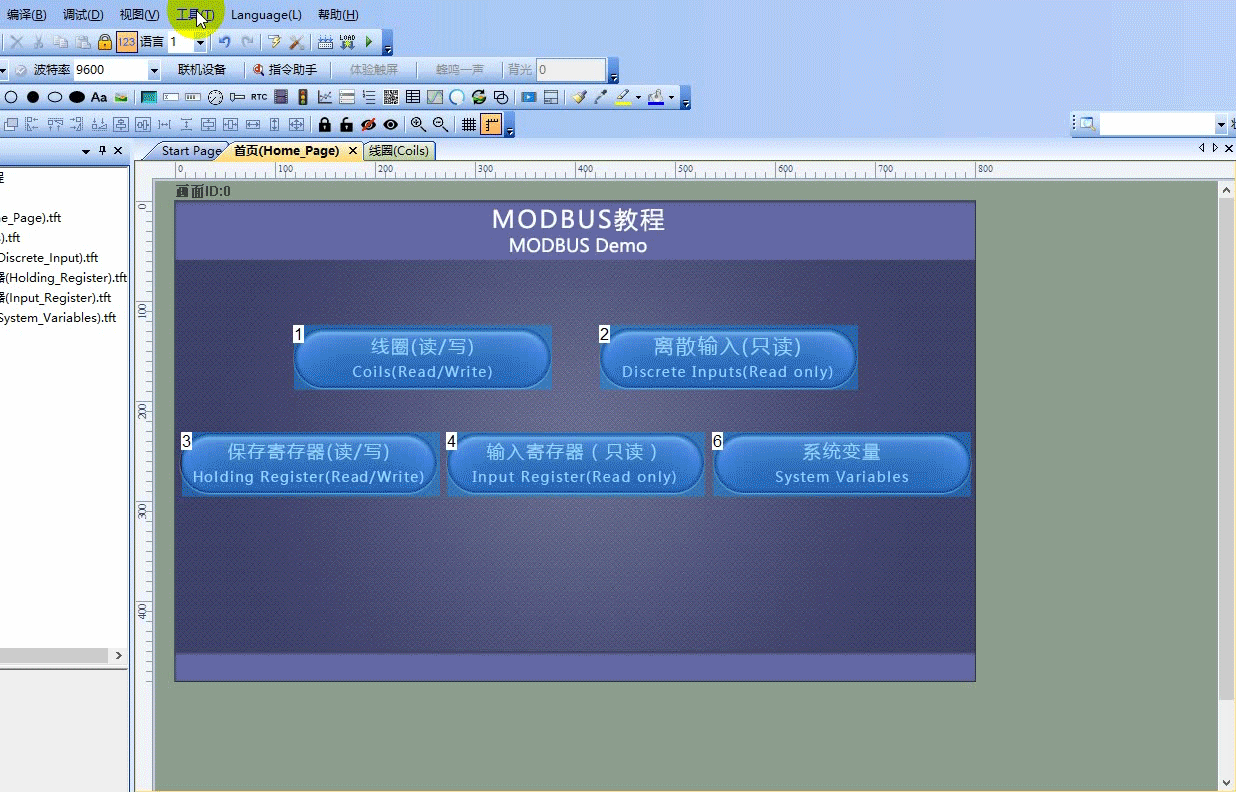Switch to the 线圈(Coils) tab

pyautogui.click(x=399, y=151)
